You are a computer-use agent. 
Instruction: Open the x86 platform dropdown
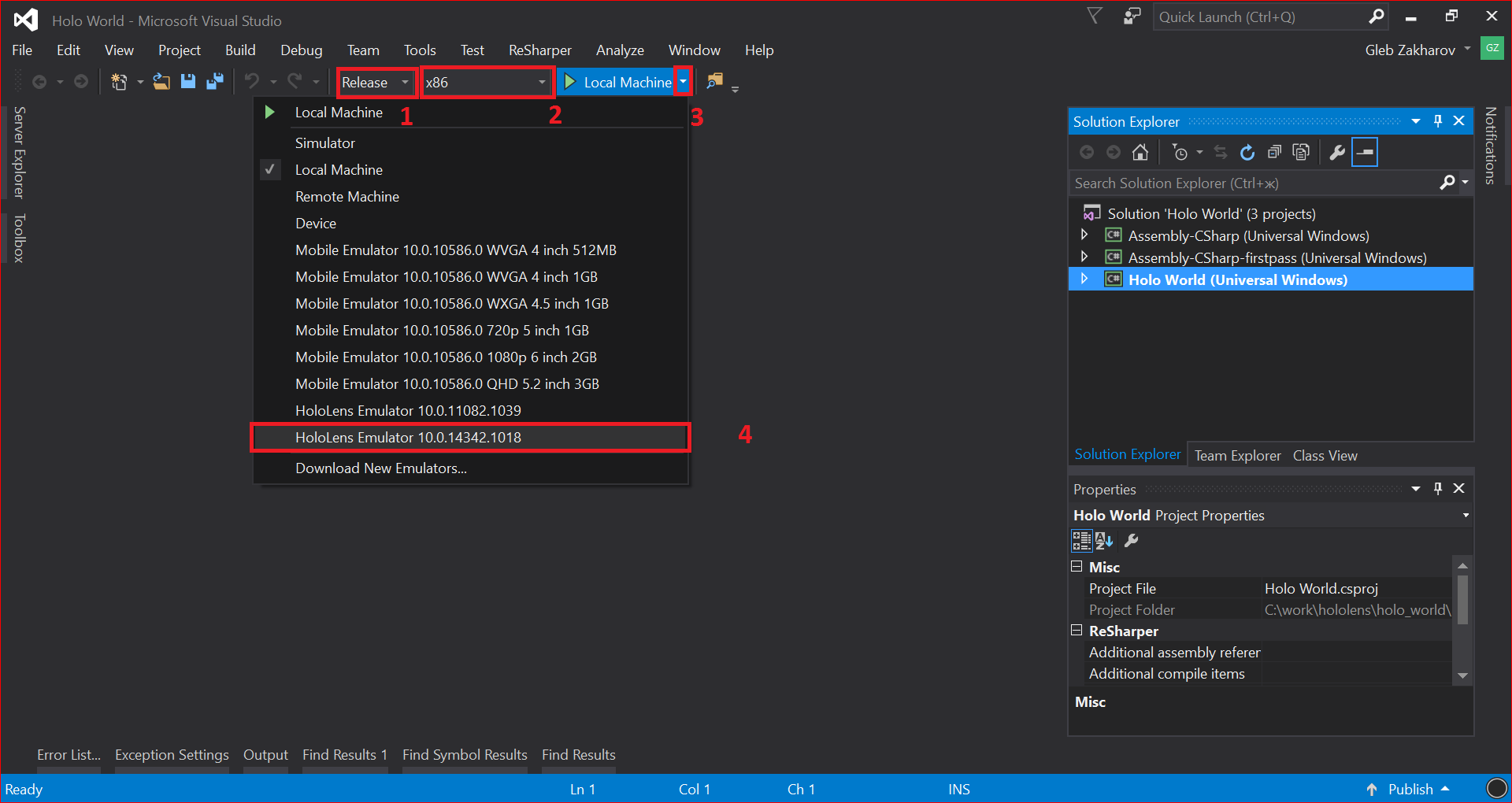coord(486,82)
